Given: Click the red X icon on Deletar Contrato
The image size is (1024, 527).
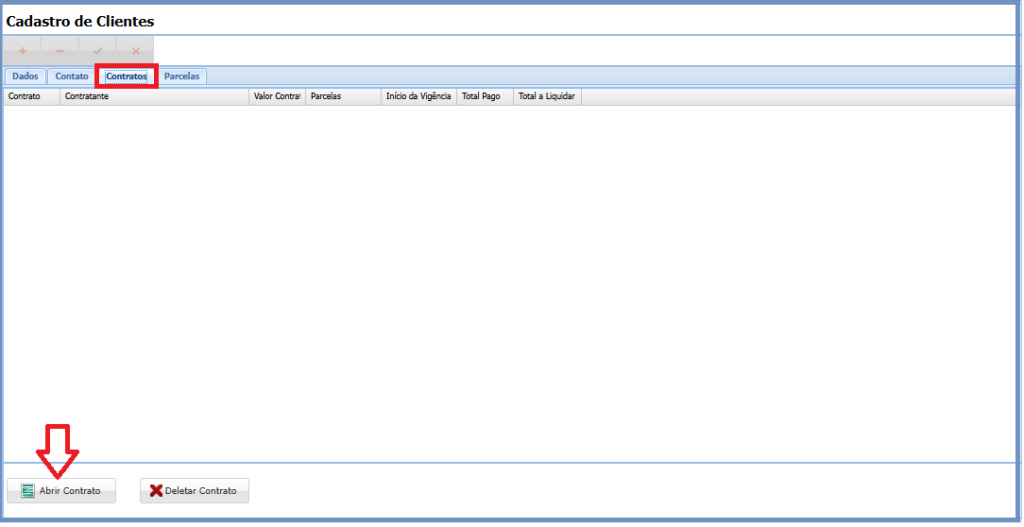Looking at the screenshot, I should pos(155,491).
